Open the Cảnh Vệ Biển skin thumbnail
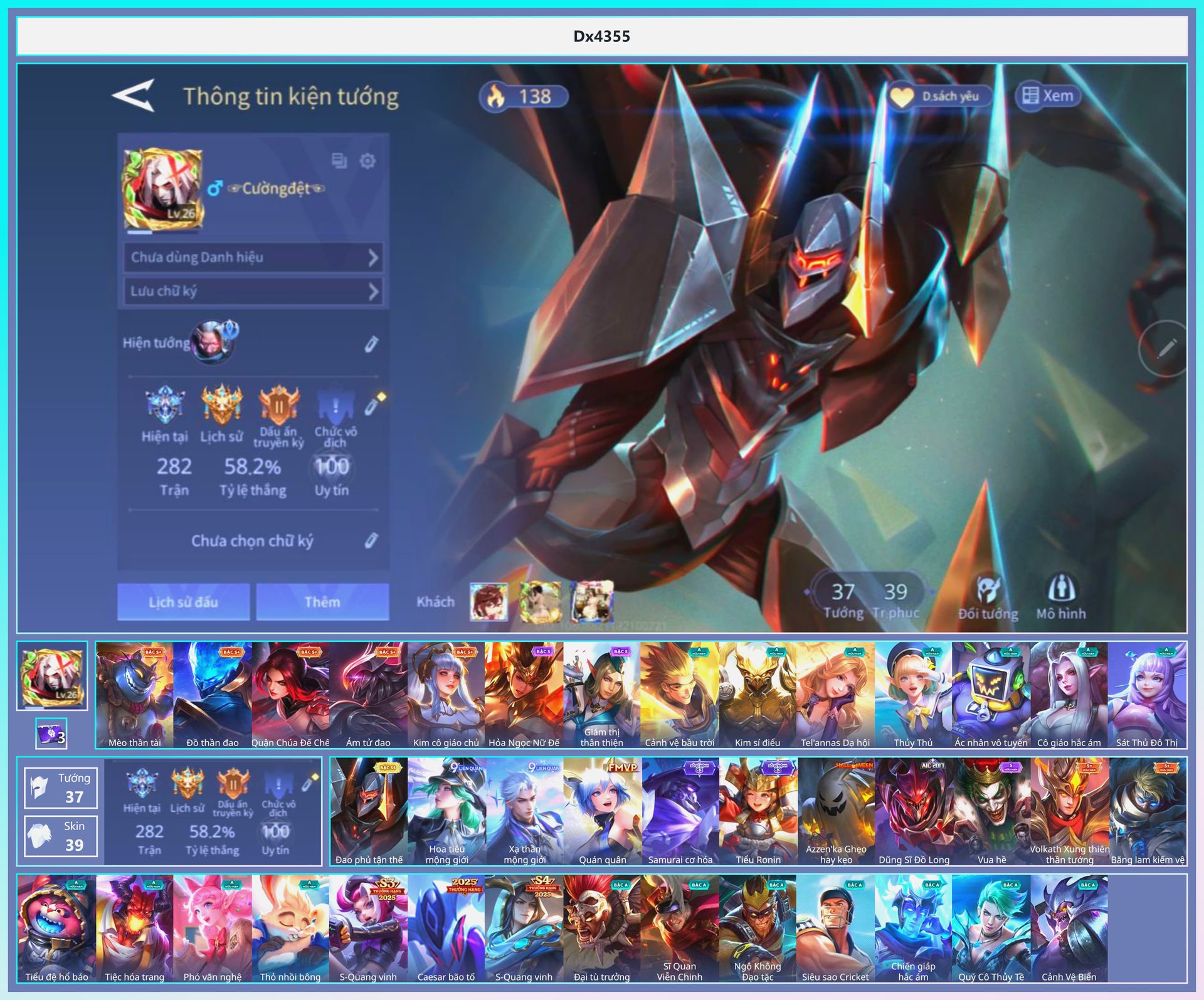Image resolution: width=1204 pixels, height=1000 pixels. click(1069, 929)
